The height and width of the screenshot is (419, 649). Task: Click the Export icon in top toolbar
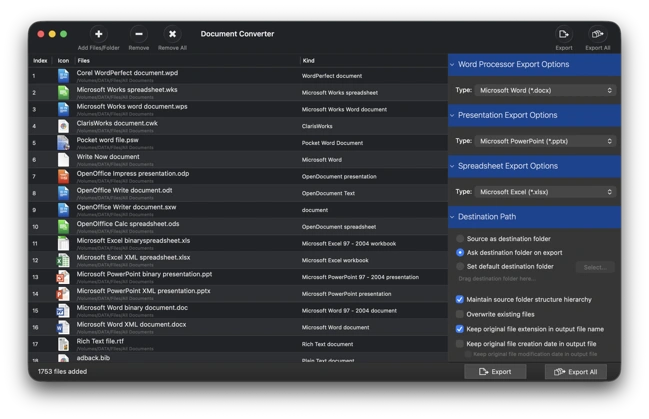[564, 34]
